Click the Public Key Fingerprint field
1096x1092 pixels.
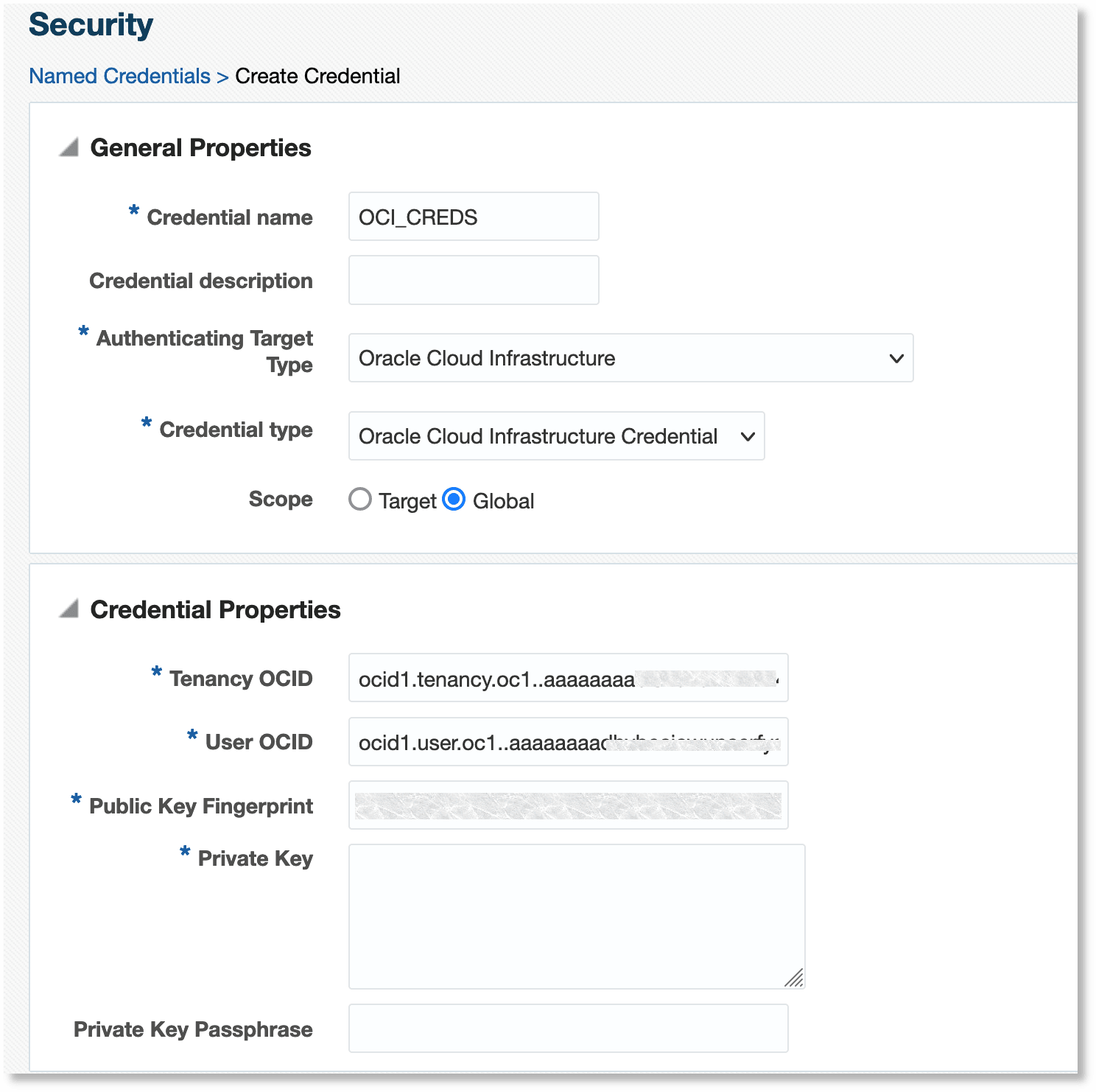pyautogui.click(x=567, y=805)
